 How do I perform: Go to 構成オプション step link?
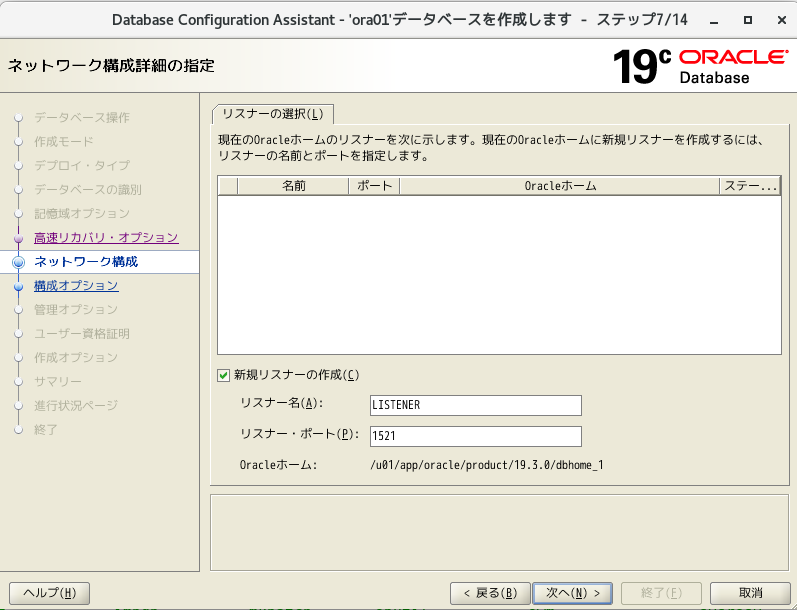coord(76,286)
